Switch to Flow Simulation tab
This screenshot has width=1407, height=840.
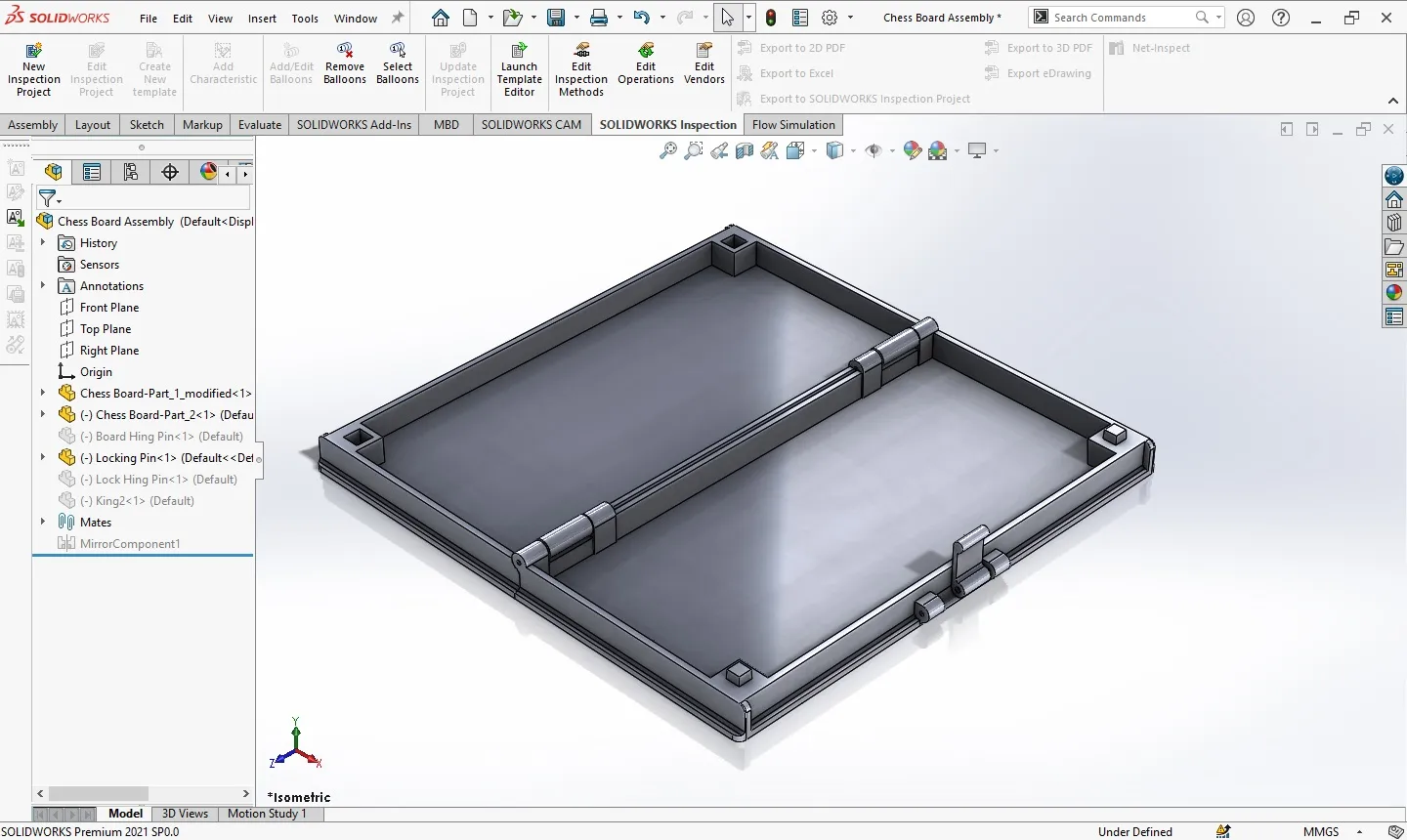pyautogui.click(x=793, y=124)
